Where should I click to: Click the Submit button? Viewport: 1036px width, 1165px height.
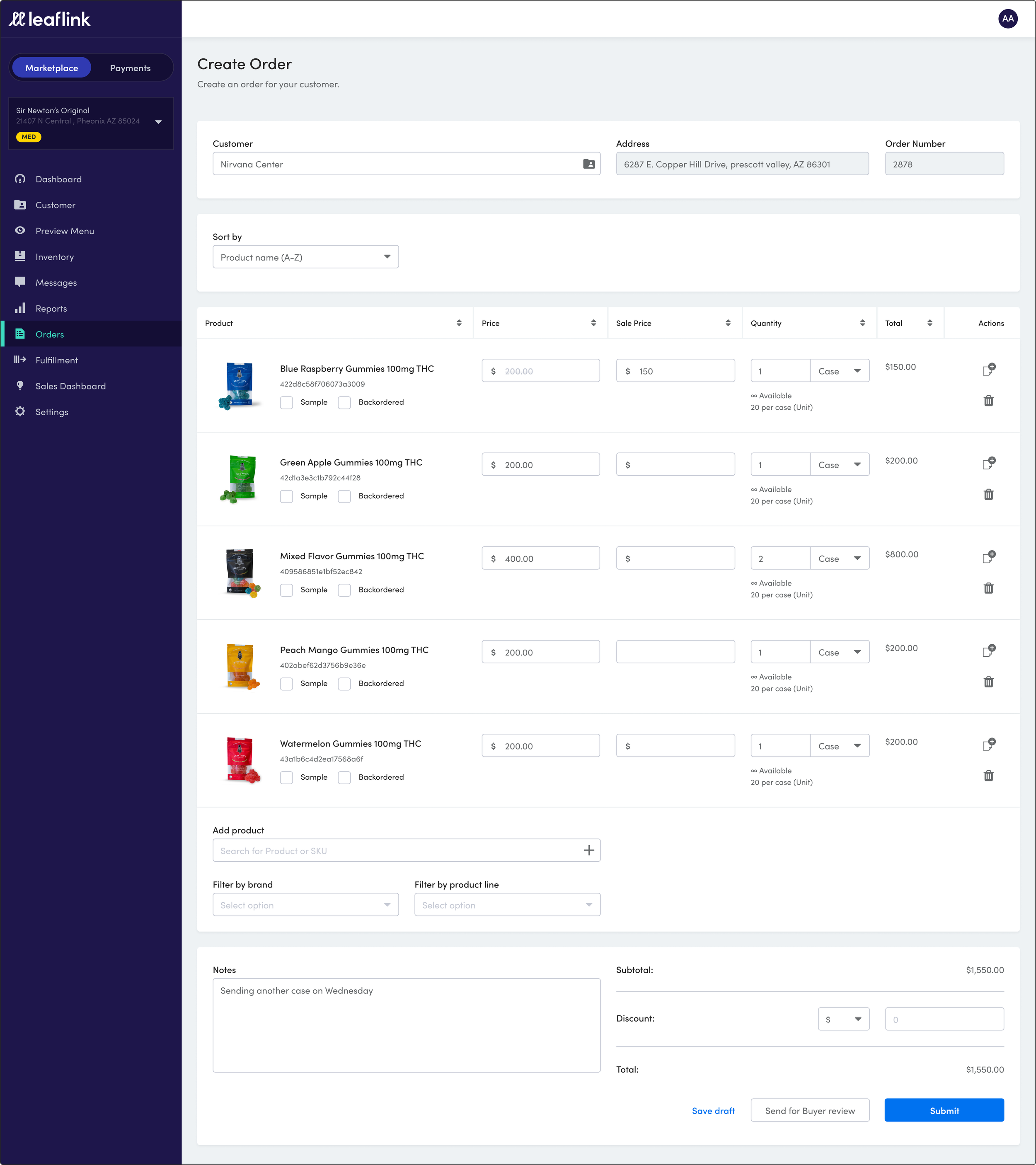(x=944, y=1111)
